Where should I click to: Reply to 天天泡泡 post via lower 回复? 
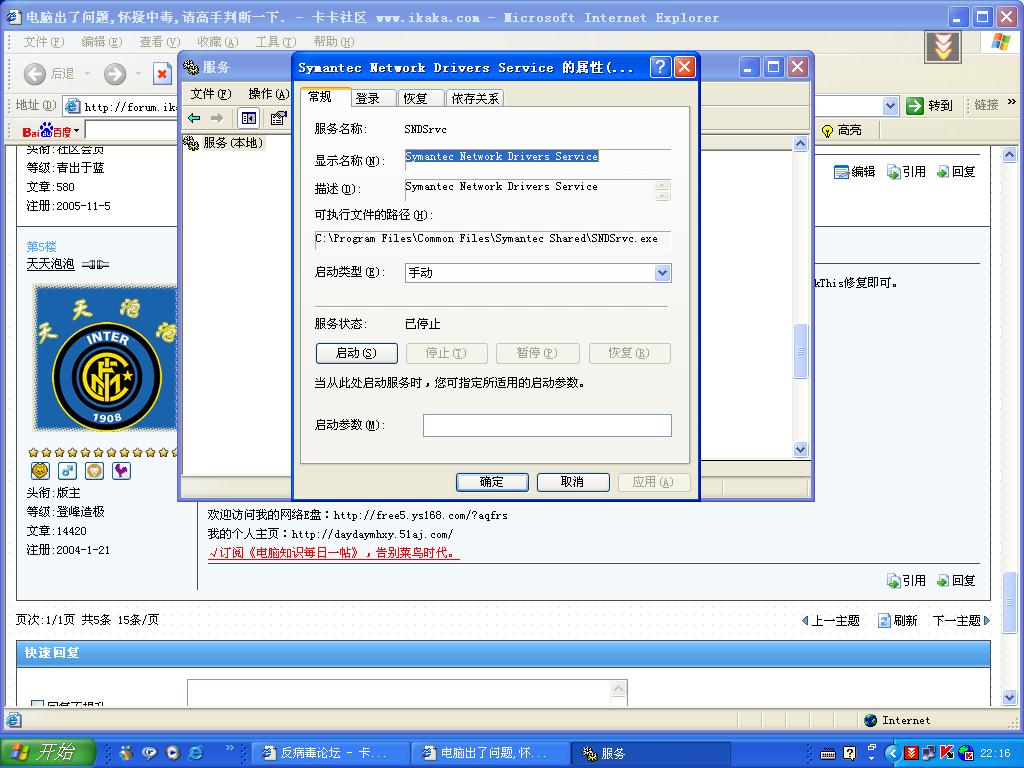coord(955,581)
